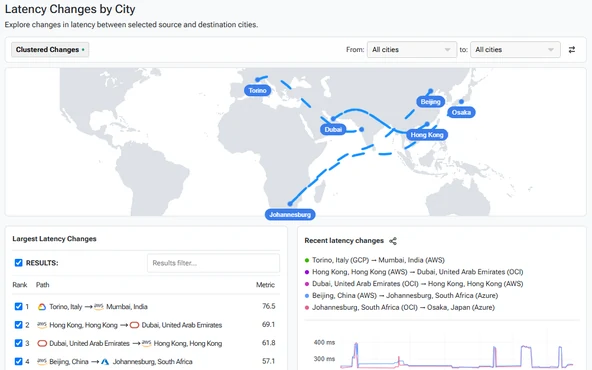Click the Rank column header
Image resolution: width=592 pixels, height=370 pixels.
[x=20, y=285]
